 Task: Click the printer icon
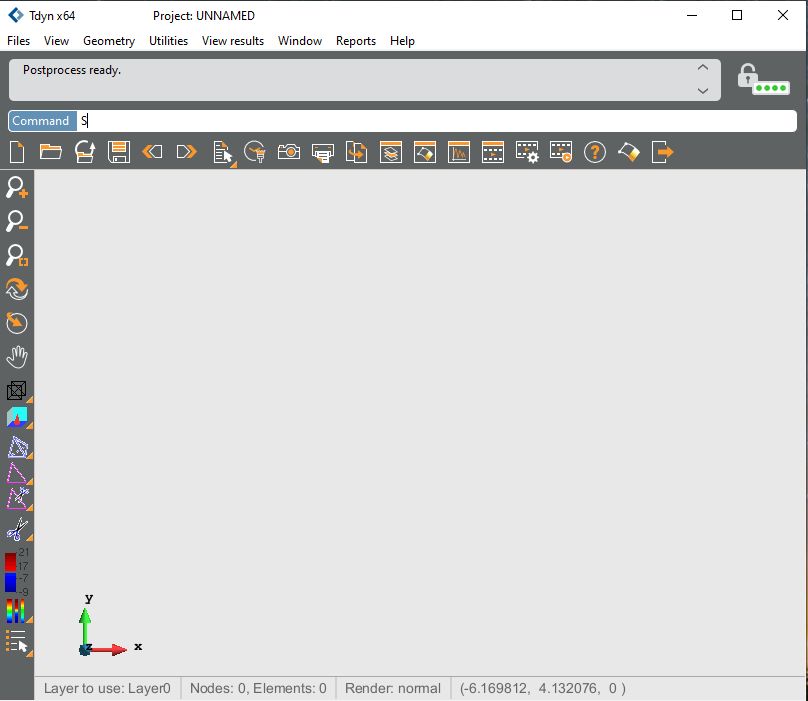tap(323, 153)
